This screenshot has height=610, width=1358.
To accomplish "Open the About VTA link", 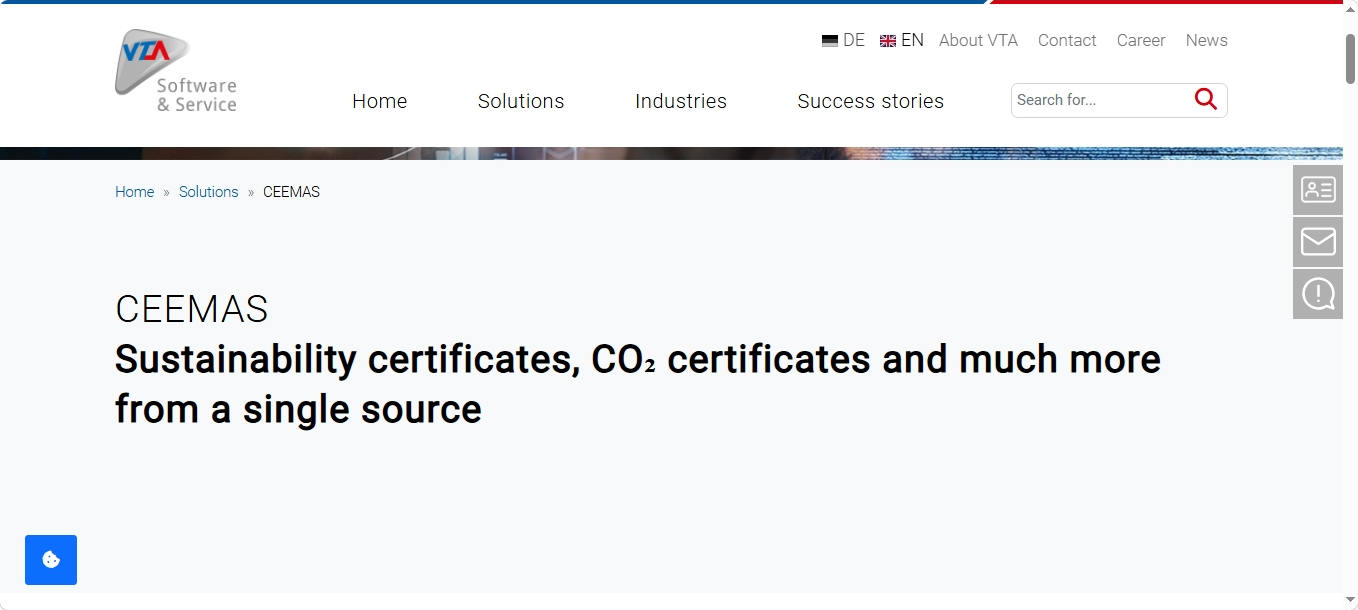I will 978,40.
